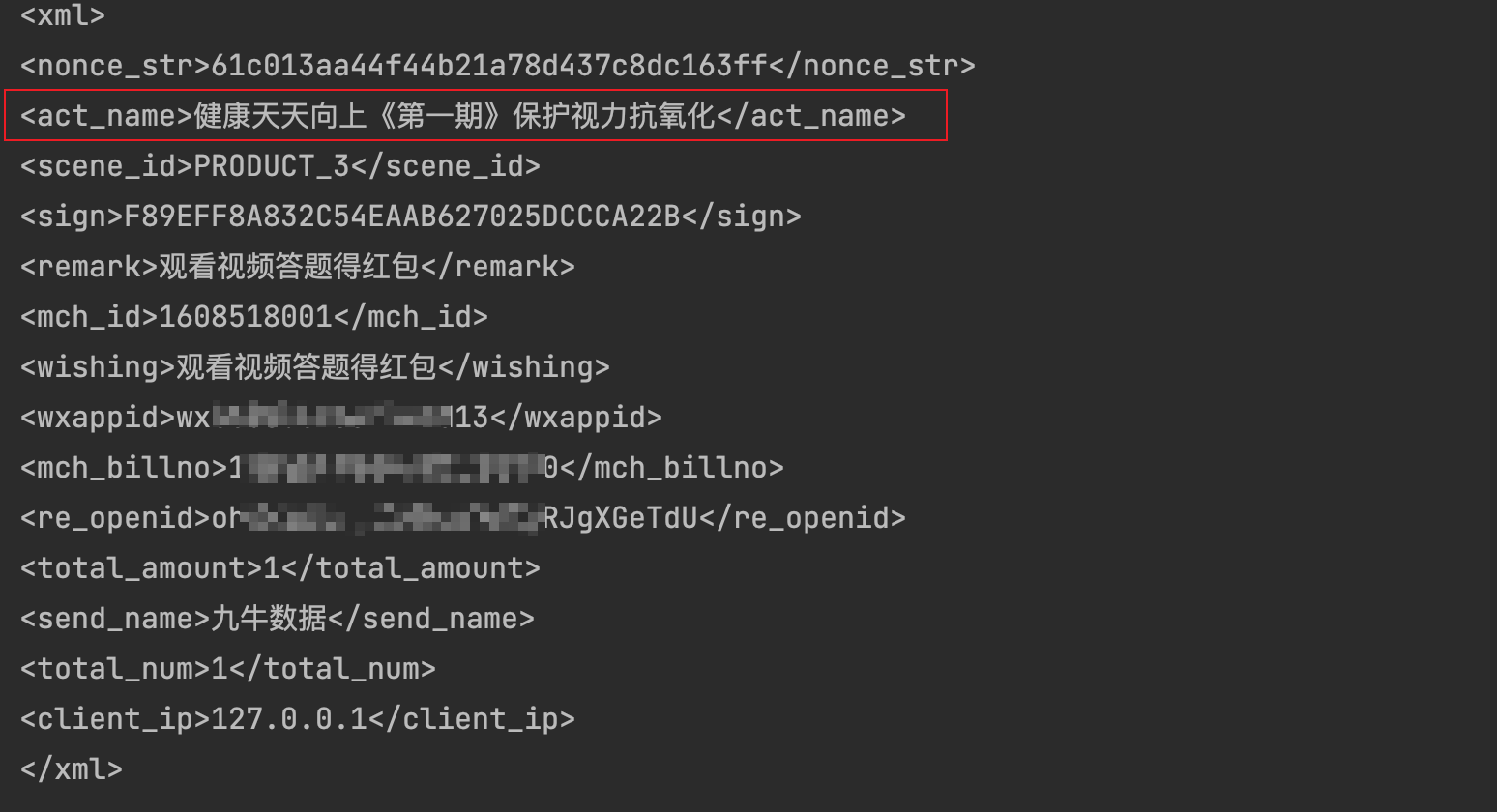
Task: Click the sign hash value F89EFF8A832C54EAAB627025DCCCA22B
Action: [402, 216]
